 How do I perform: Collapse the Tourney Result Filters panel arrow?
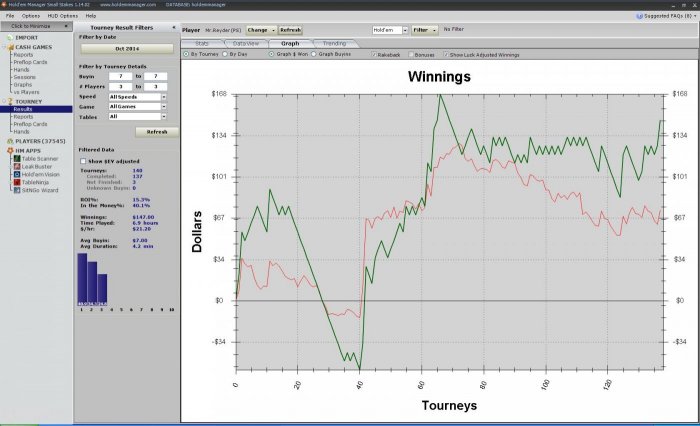pos(174,27)
